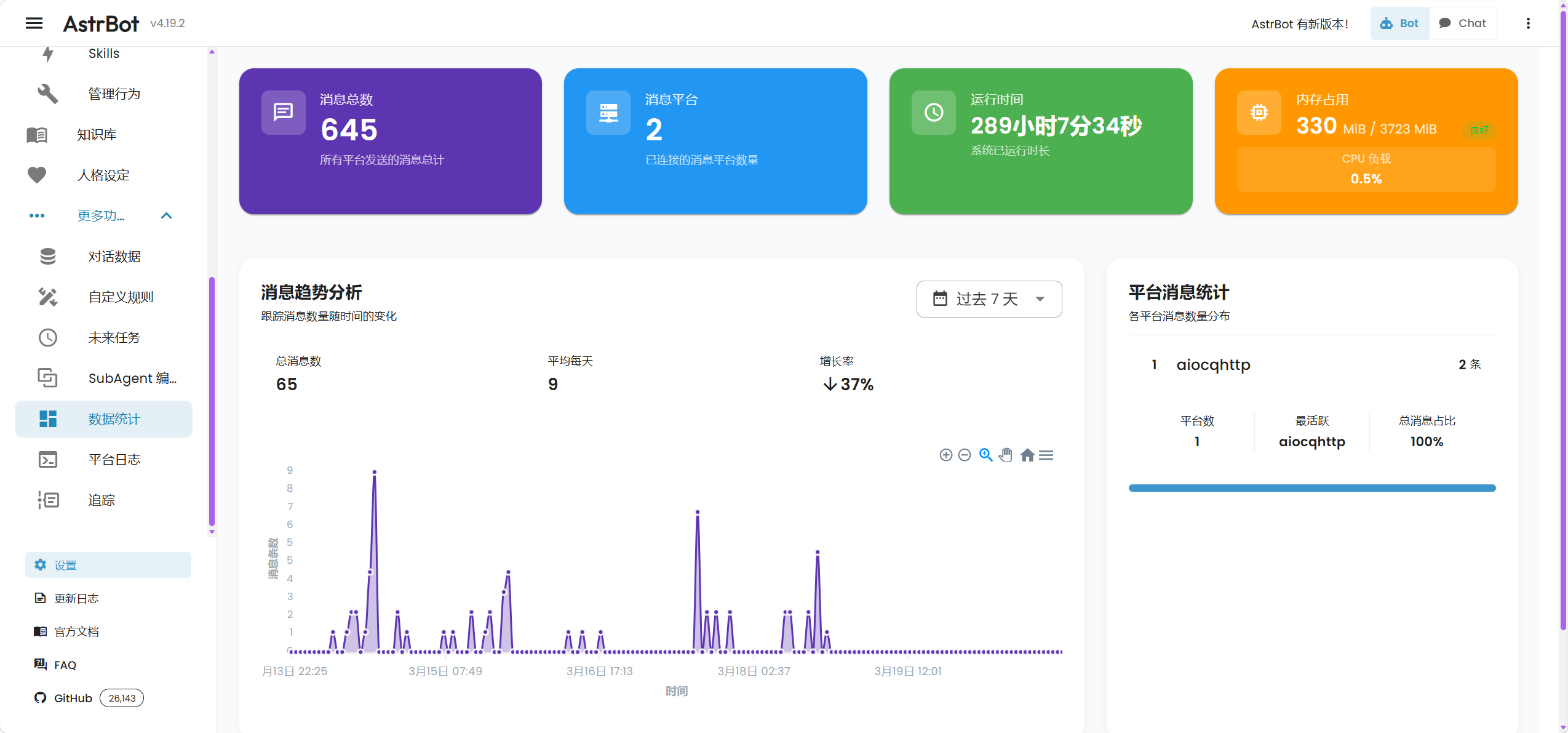The image size is (1568, 733).
Task: Click the platform share progress bar
Action: 1312,488
